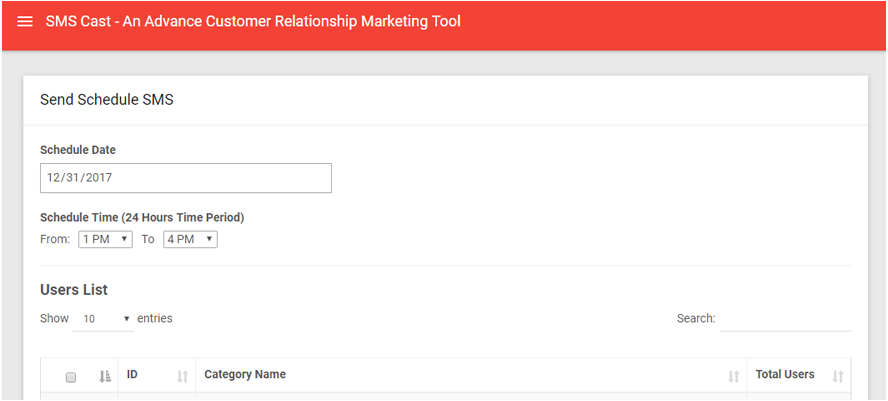Click into the Schedule Date input field
This screenshot has width=888, height=401.
point(186,178)
